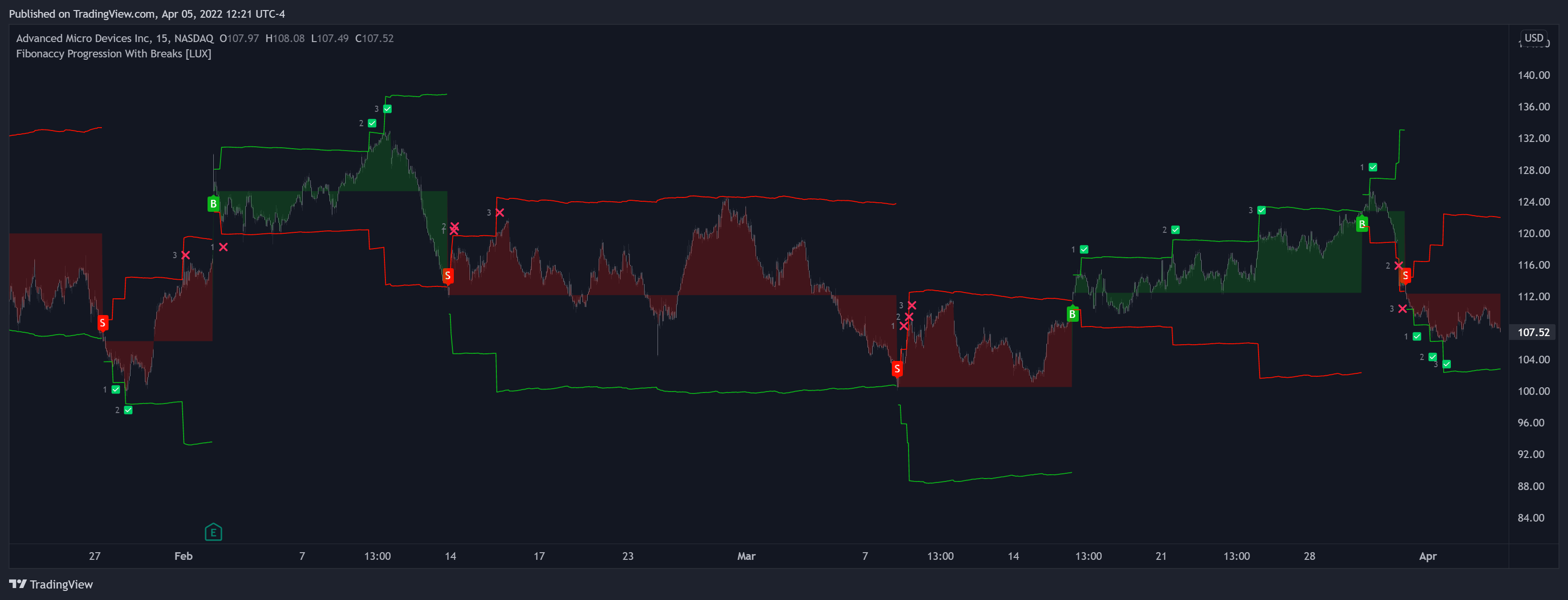Click the current price label 107.52 on axis

[1533, 332]
